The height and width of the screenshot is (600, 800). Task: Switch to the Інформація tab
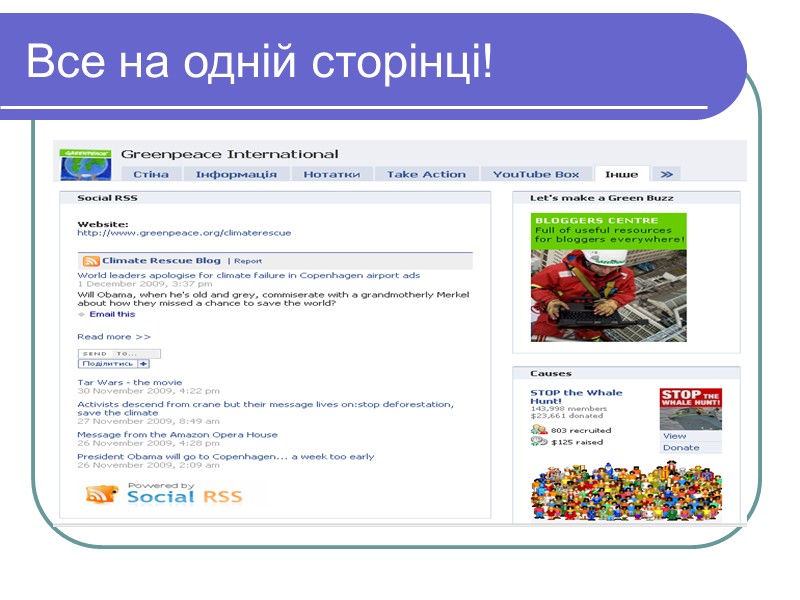click(236, 174)
